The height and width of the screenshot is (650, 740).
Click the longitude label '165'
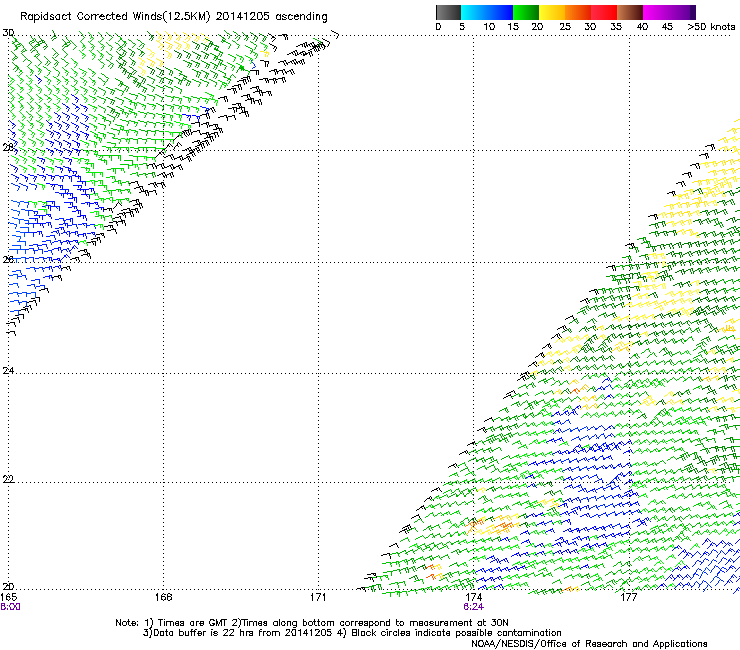(8, 597)
